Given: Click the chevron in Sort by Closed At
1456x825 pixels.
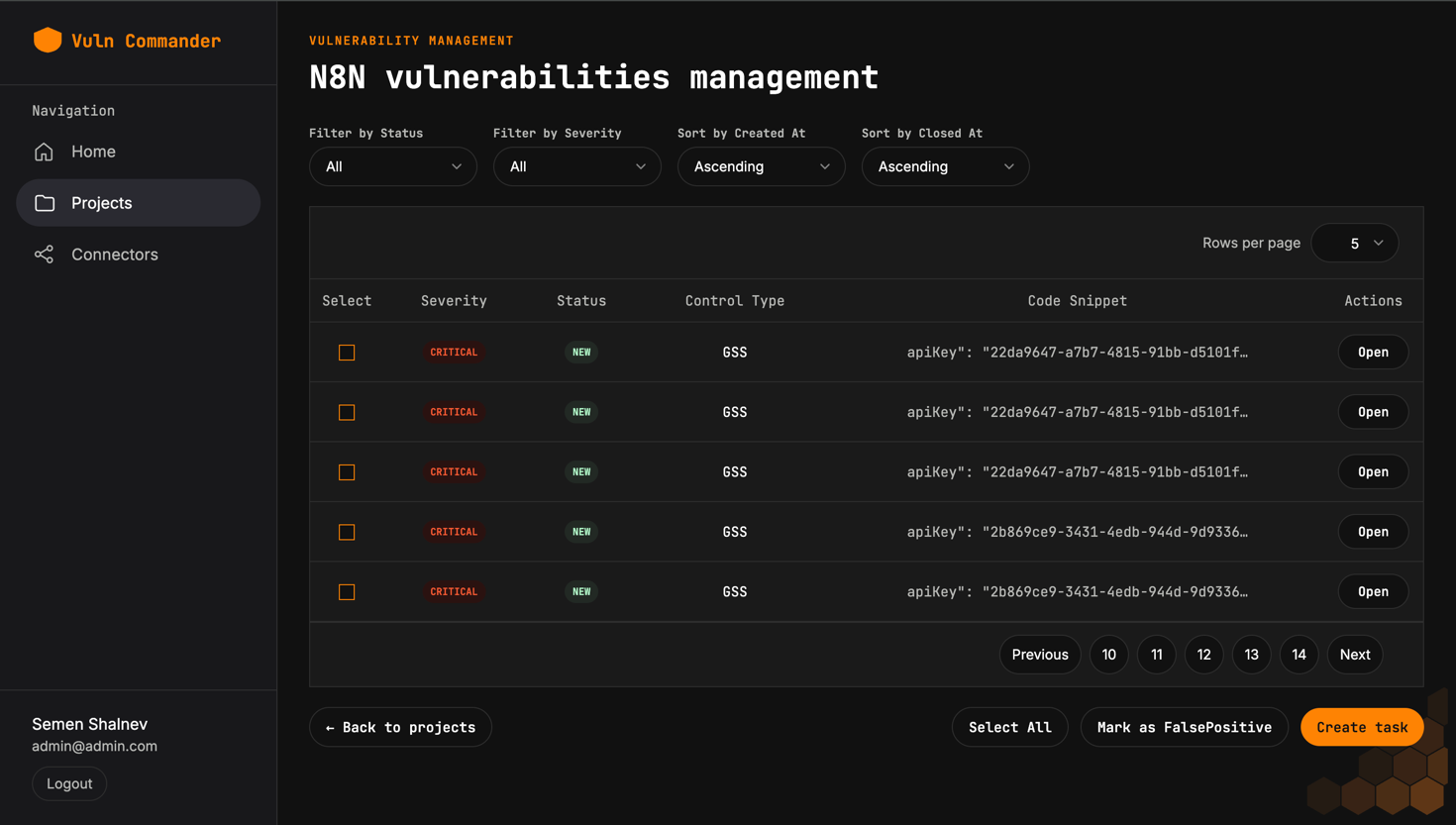Looking at the screenshot, I should (x=1009, y=166).
